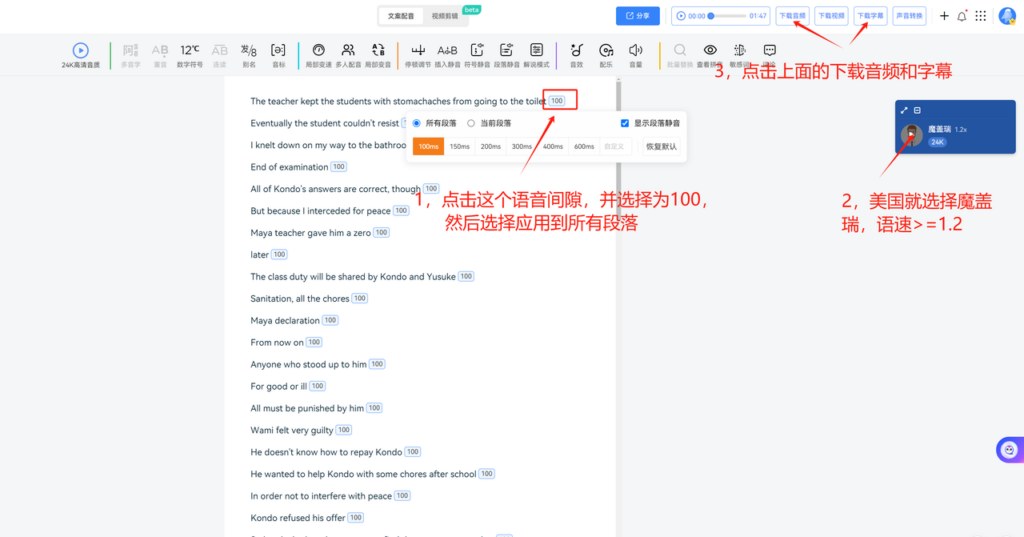Open the 配乐 background music tool

point(606,55)
